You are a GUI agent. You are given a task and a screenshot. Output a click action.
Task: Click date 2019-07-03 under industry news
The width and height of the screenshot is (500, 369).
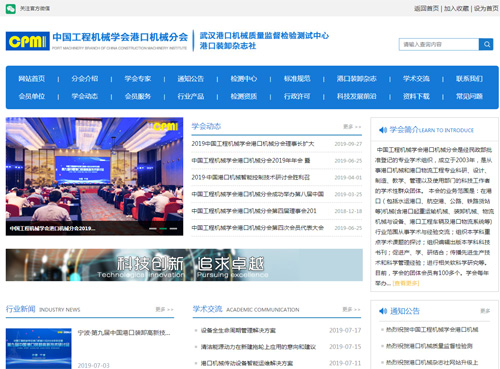click(93, 366)
